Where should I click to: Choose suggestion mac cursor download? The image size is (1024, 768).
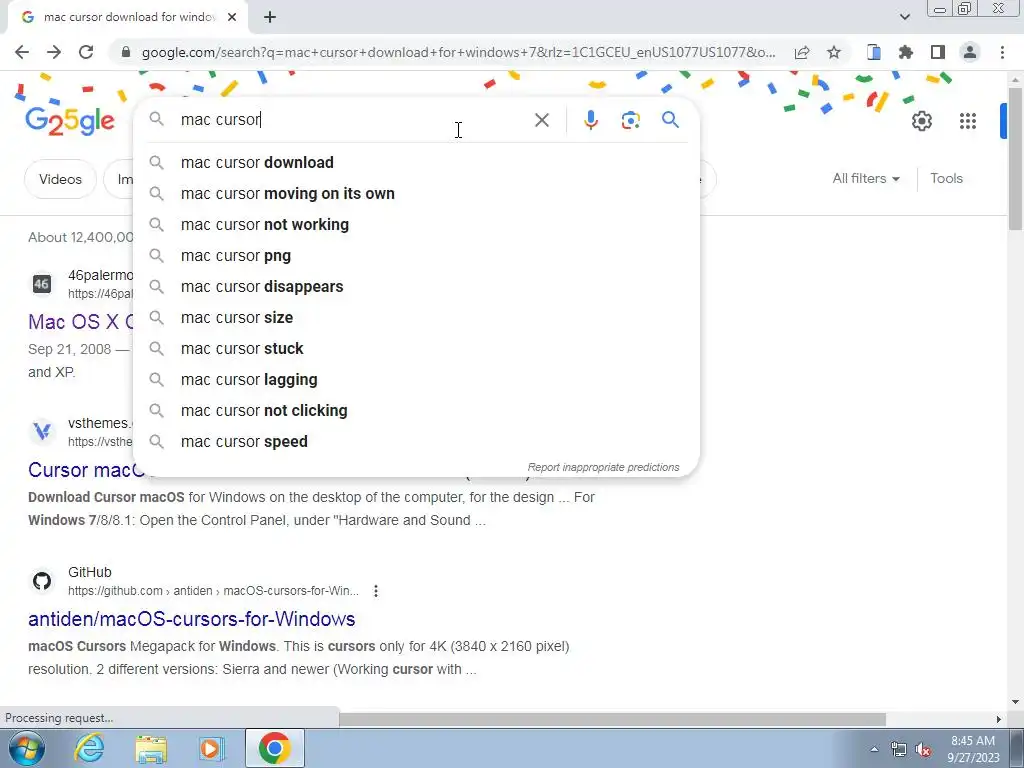click(x=416, y=163)
